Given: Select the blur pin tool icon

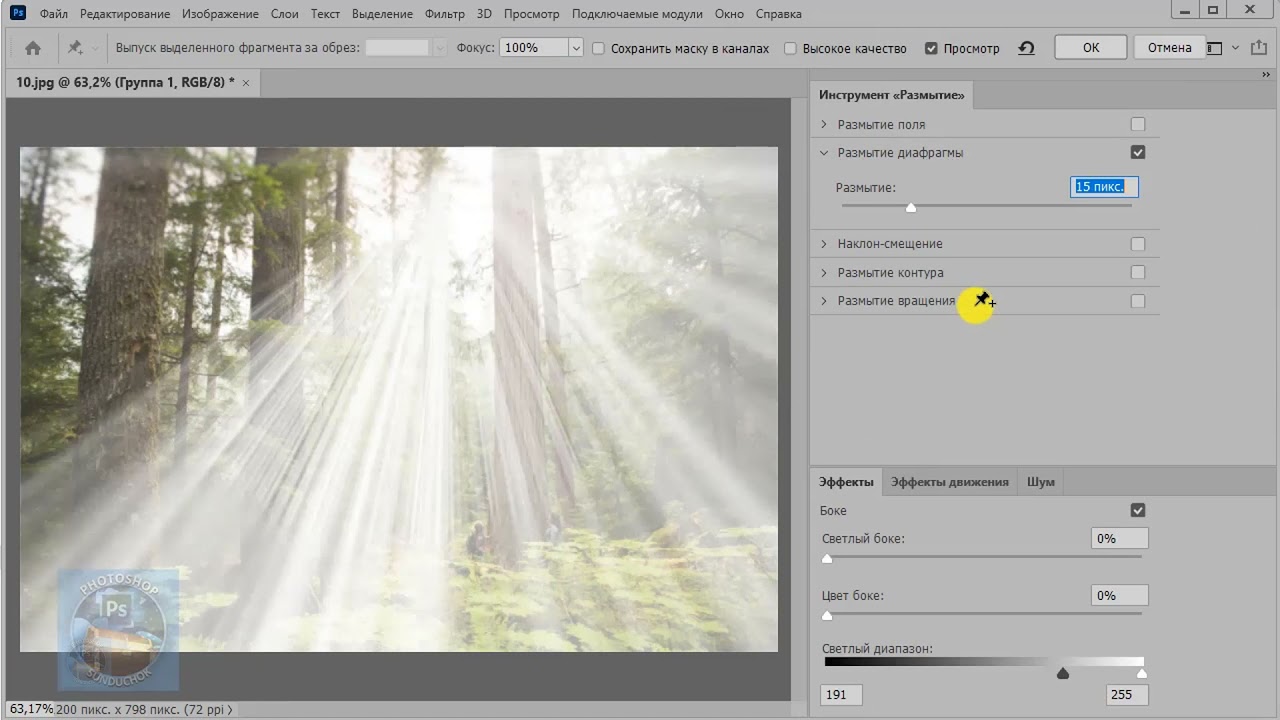Looking at the screenshot, I should [x=75, y=48].
